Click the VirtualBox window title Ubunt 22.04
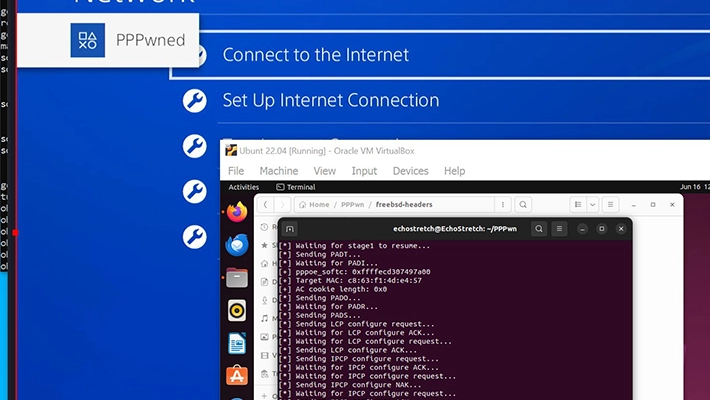The width and height of the screenshot is (710, 400). click(326, 151)
